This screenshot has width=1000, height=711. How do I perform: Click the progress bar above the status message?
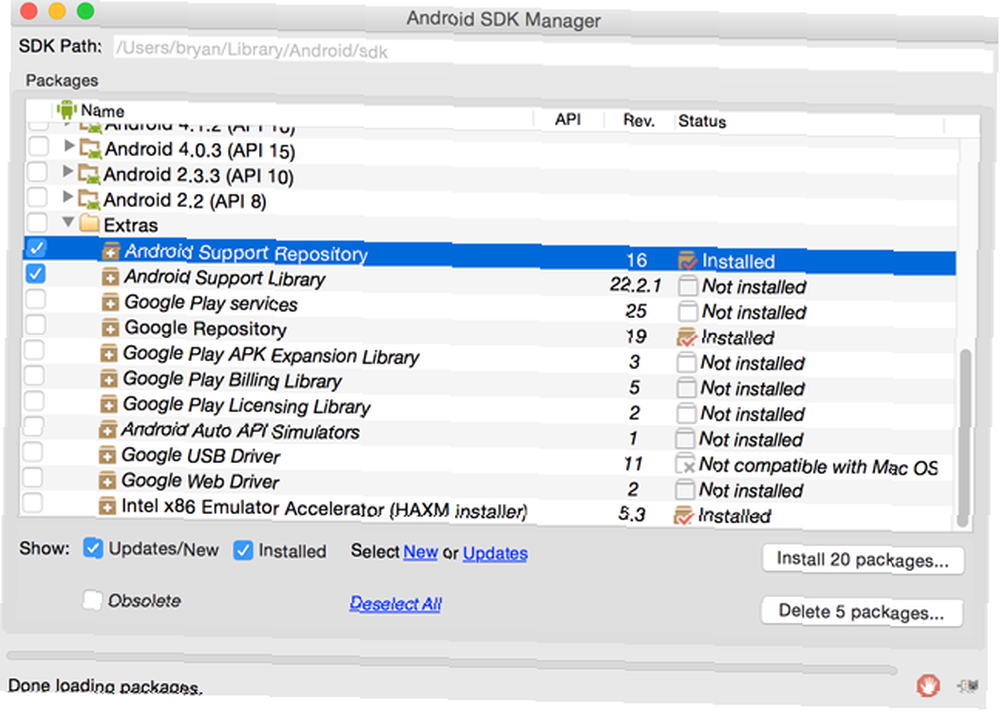pos(452,663)
